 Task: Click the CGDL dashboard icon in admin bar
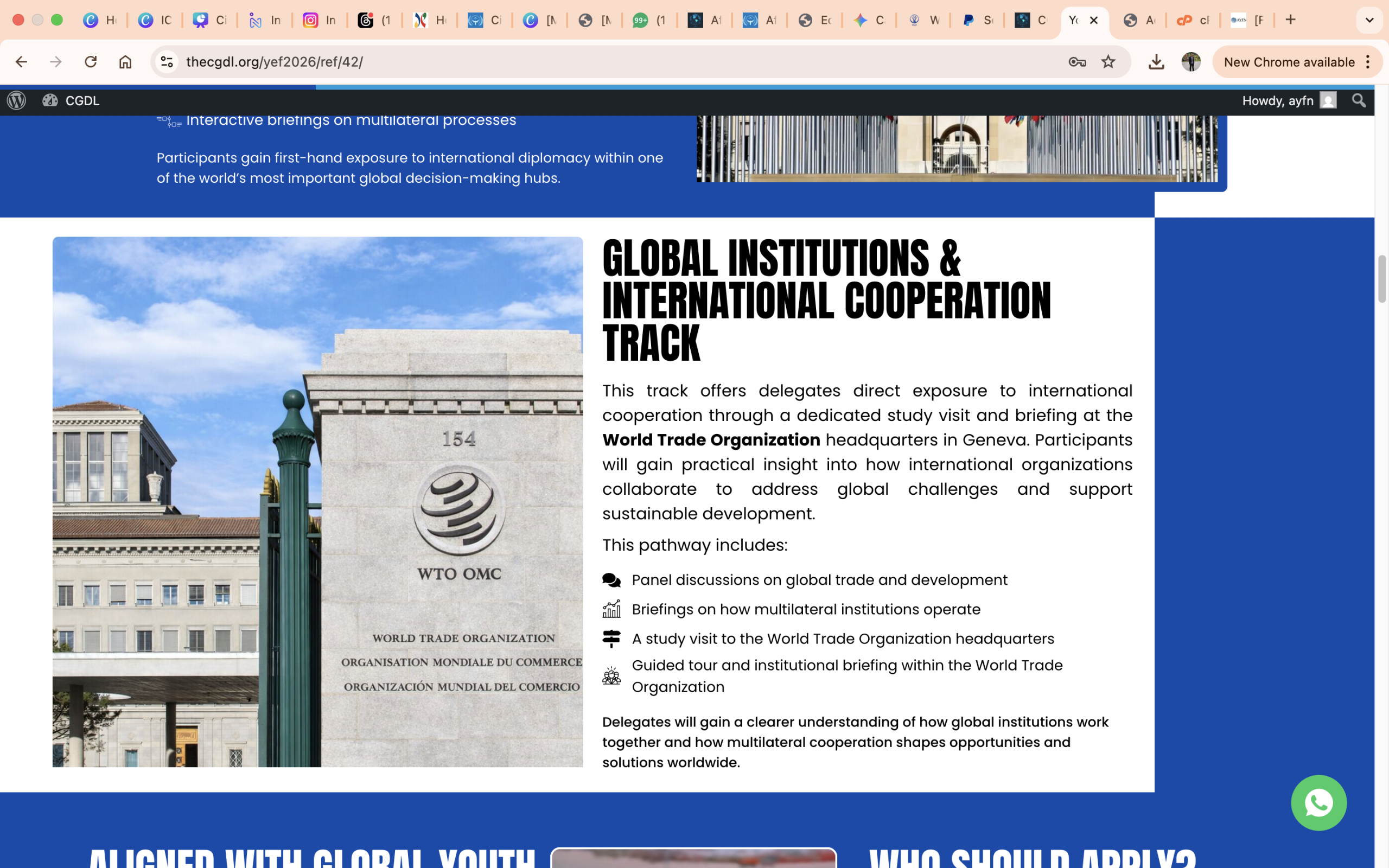coord(50,100)
